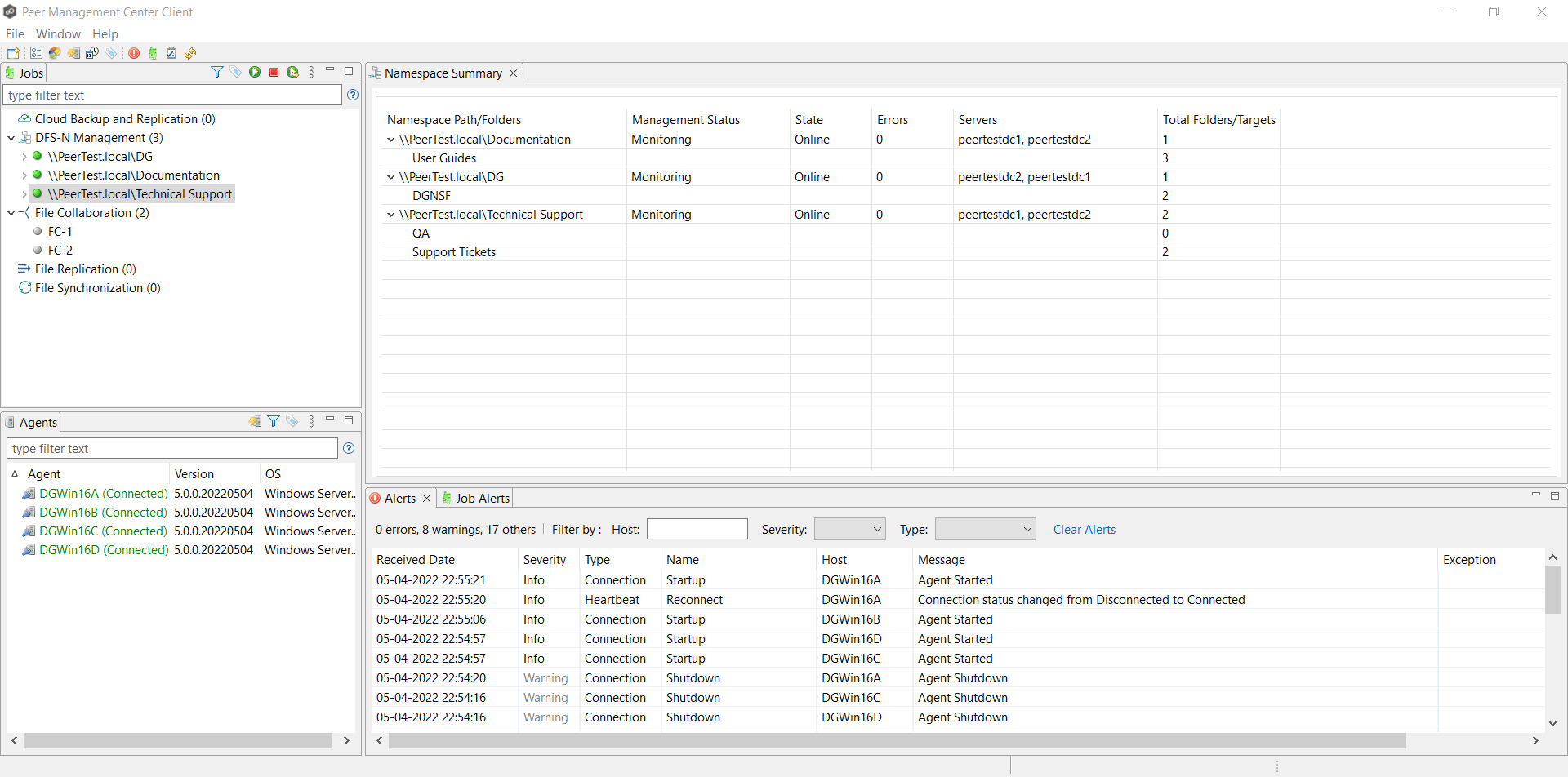Open the Agents panel view menu dots

pyautogui.click(x=311, y=422)
